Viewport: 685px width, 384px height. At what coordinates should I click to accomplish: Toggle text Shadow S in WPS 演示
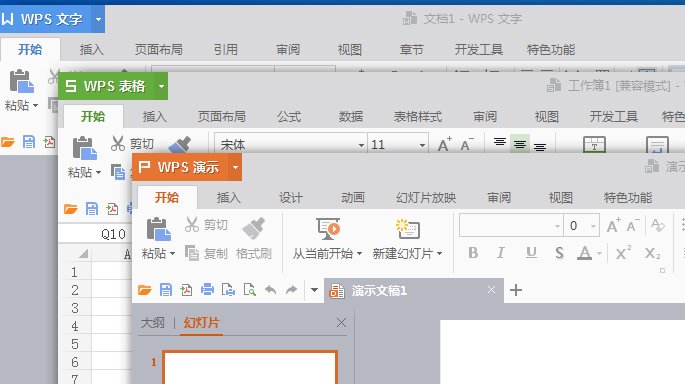coord(559,253)
